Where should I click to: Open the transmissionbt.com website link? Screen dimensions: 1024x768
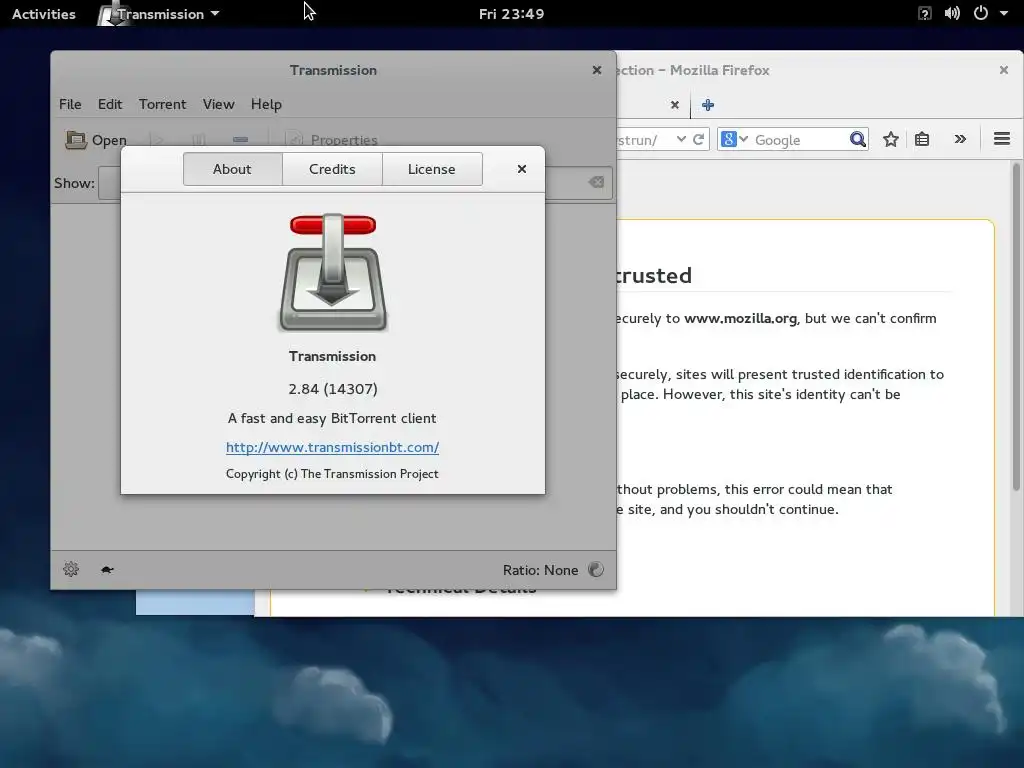[x=332, y=447]
